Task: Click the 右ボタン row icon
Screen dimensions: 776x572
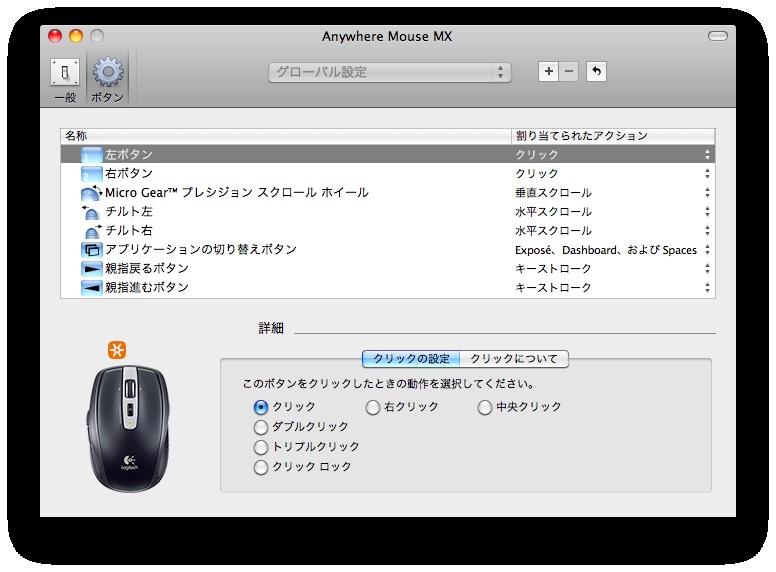Action: [x=92, y=174]
